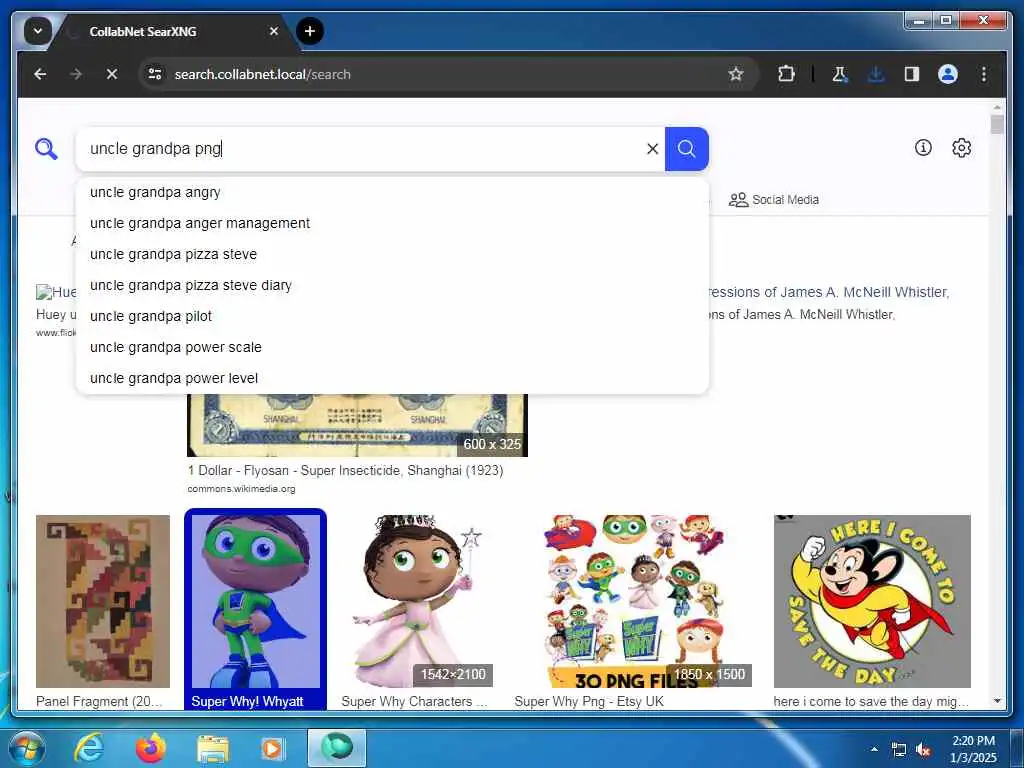View site information icon in address bar
The width and height of the screenshot is (1024, 768).
155,74
